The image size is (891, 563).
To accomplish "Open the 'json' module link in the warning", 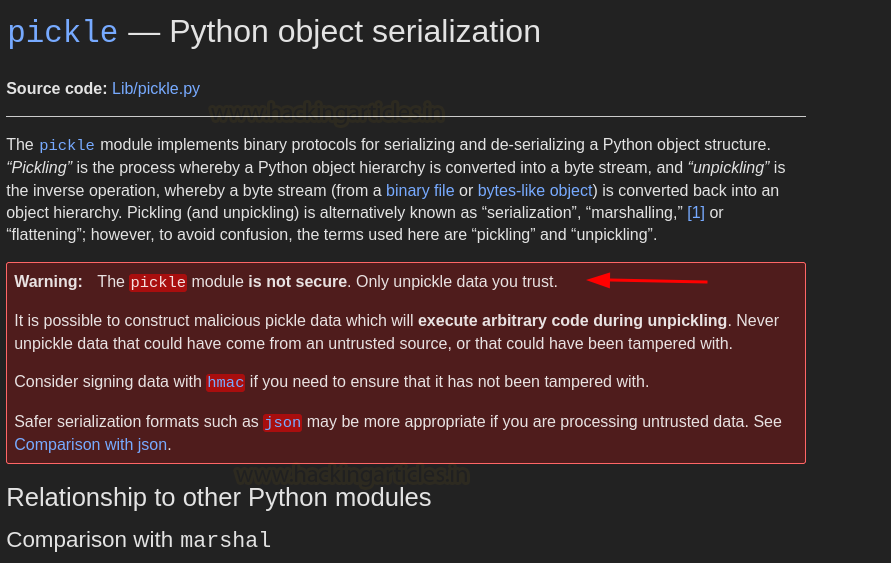I will point(282,422).
